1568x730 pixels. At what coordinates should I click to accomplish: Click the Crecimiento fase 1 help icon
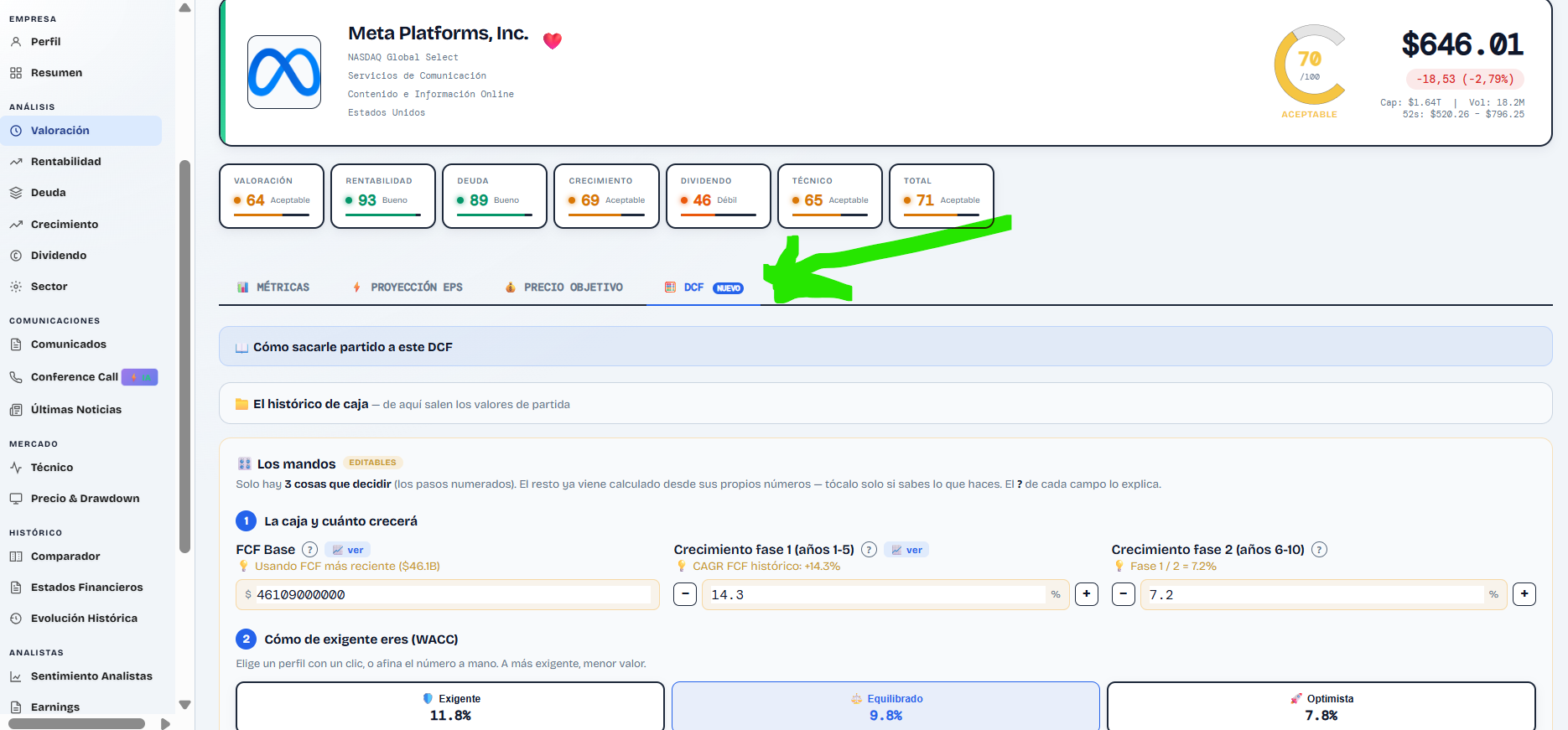click(x=870, y=550)
